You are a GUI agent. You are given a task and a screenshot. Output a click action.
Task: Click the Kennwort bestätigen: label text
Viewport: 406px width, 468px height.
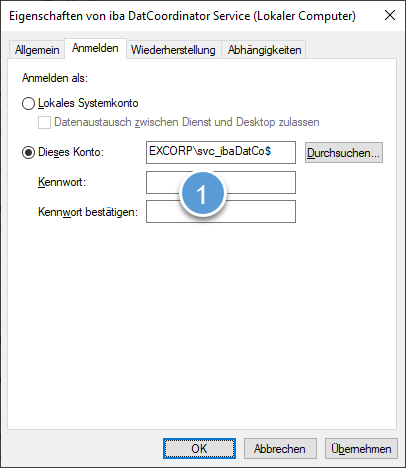tap(88, 212)
